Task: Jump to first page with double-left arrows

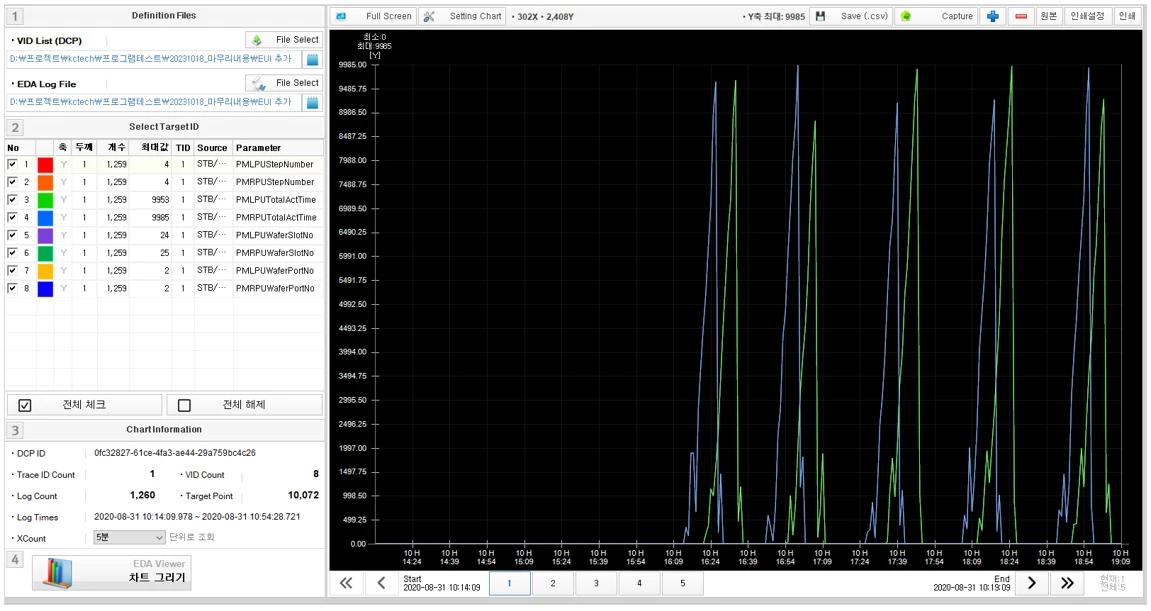Action: tap(346, 583)
